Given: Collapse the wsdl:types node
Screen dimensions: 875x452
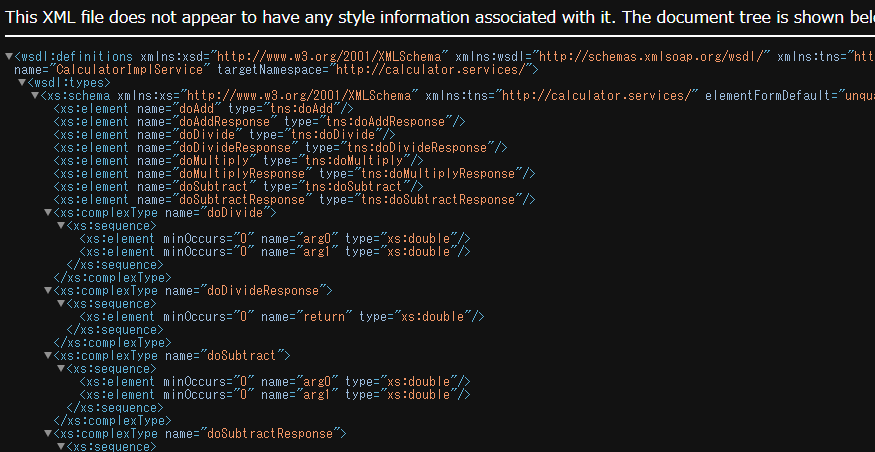Looking at the screenshot, I should click(22, 83).
